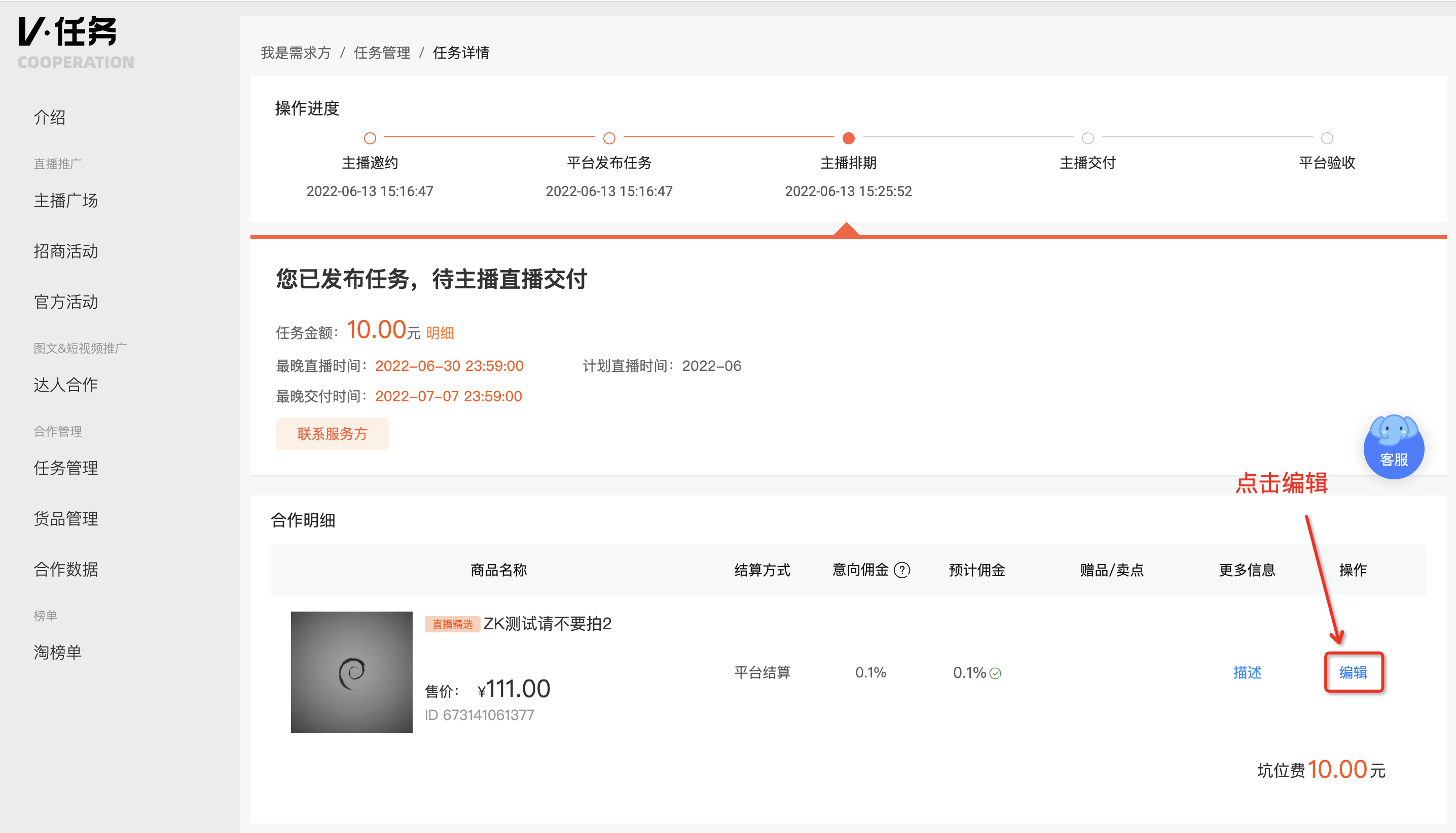
Task: Click the 主播交付 progress step circle
Action: 1087,138
